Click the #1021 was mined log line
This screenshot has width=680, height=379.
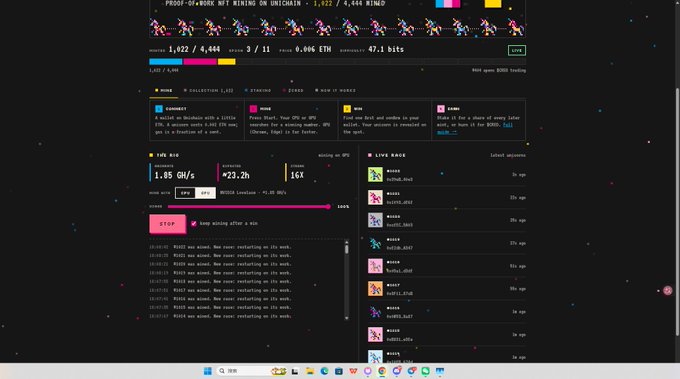pos(232,256)
